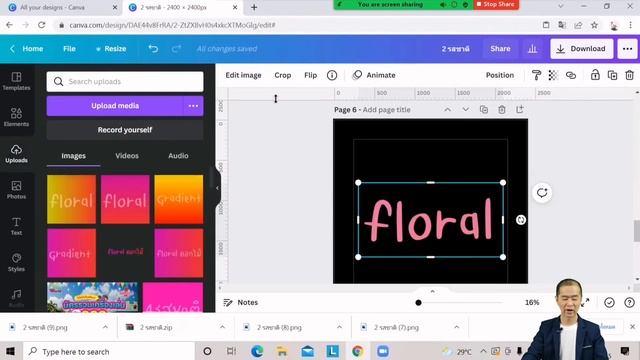Delete page 6 trash icon
640x360 pixels.
pos(502,109)
